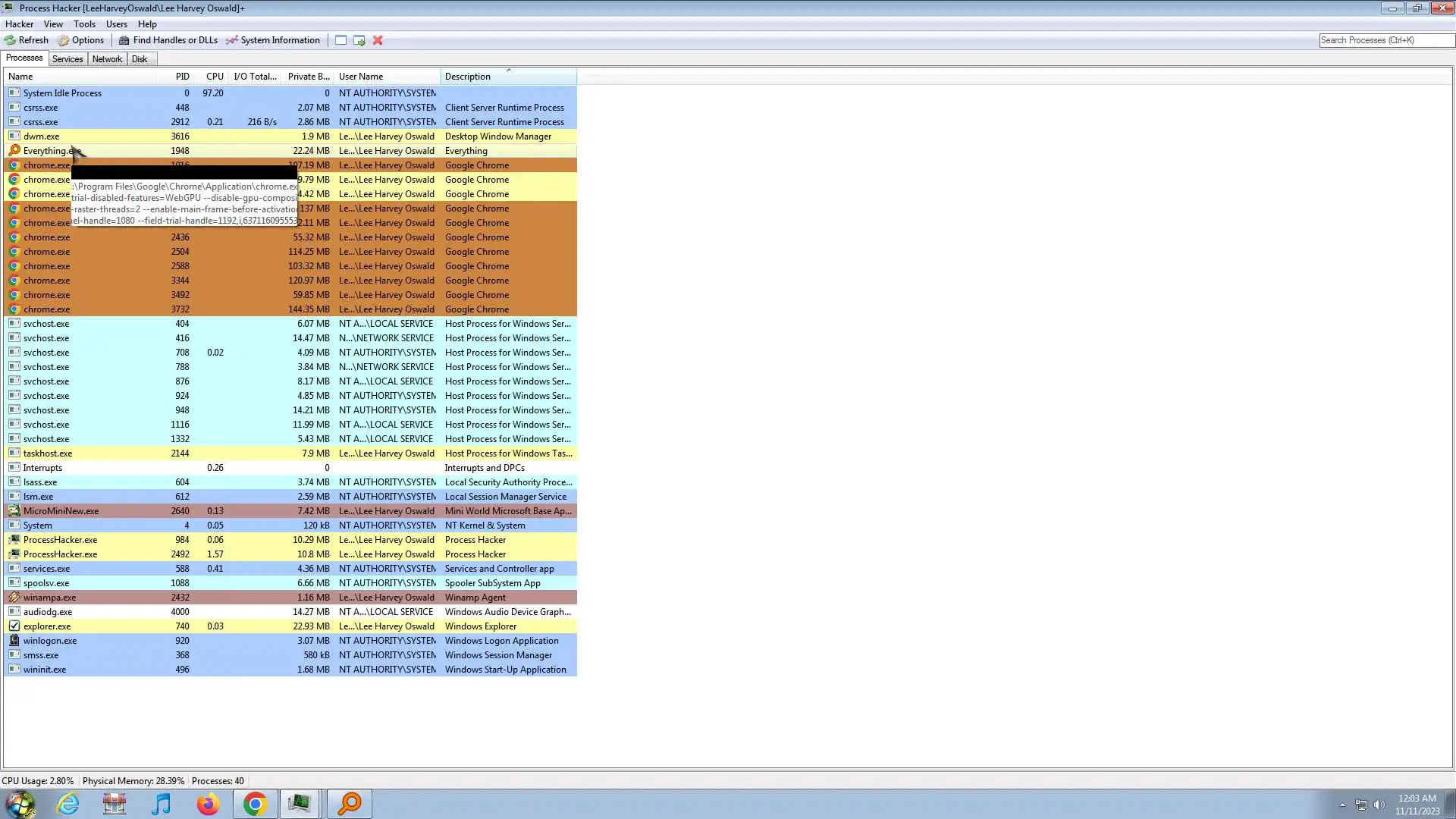This screenshot has height=819, width=1456.
Task: Open the Disk tab
Action: (x=140, y=59)
